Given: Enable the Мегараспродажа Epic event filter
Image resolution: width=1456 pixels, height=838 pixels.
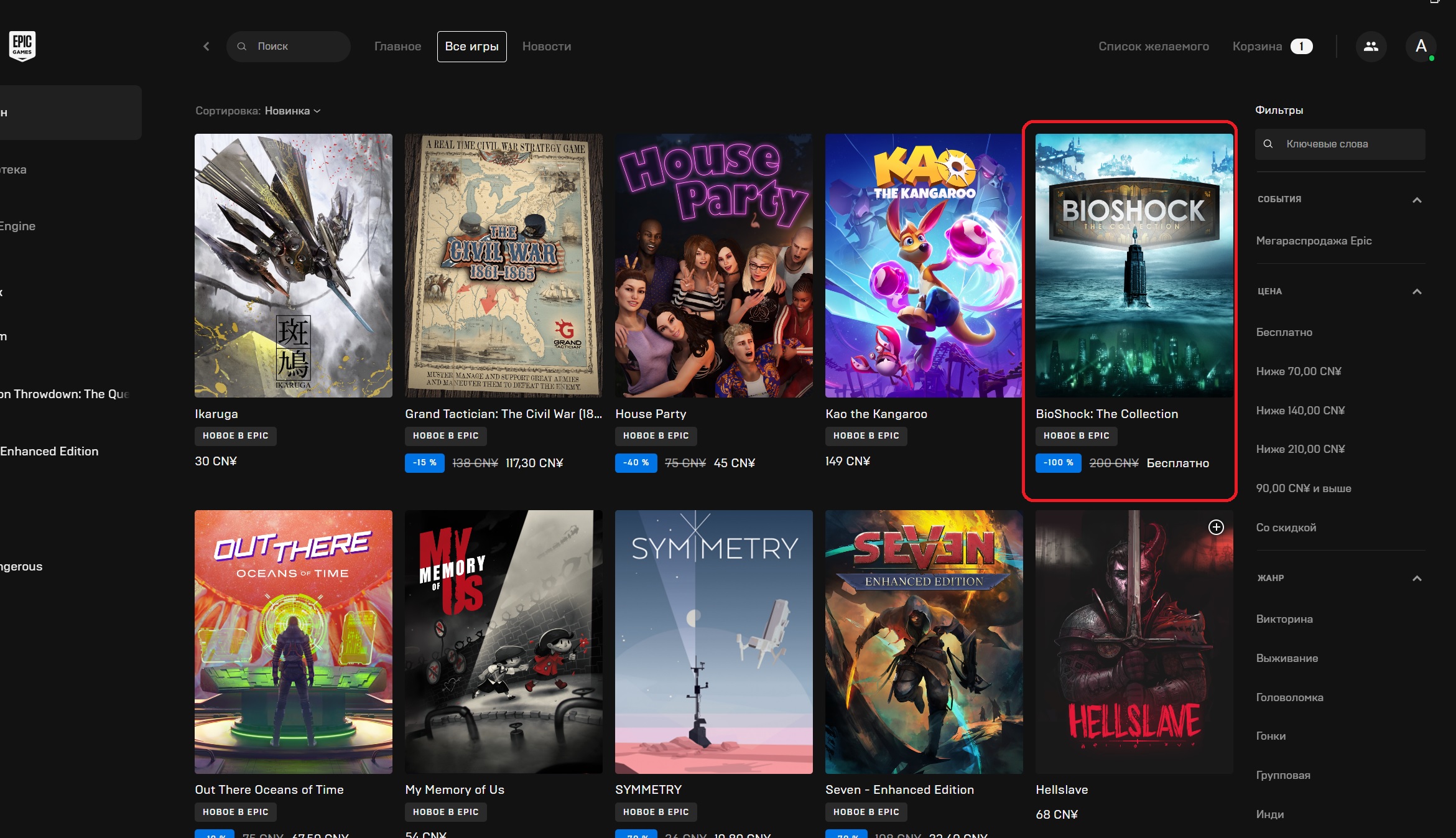Looking at the screenshot, I should point(1314,241).
